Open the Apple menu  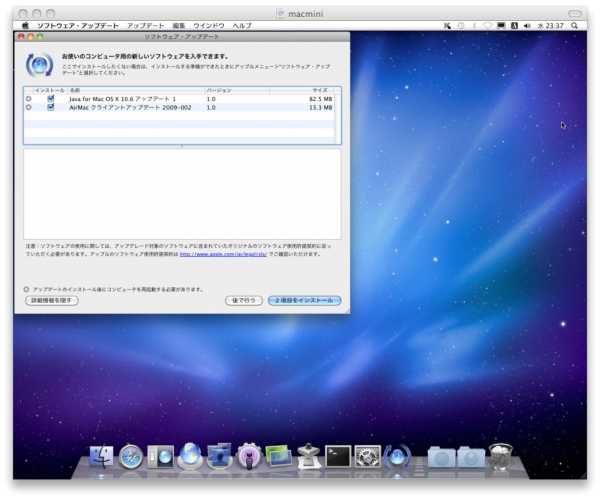25,26
